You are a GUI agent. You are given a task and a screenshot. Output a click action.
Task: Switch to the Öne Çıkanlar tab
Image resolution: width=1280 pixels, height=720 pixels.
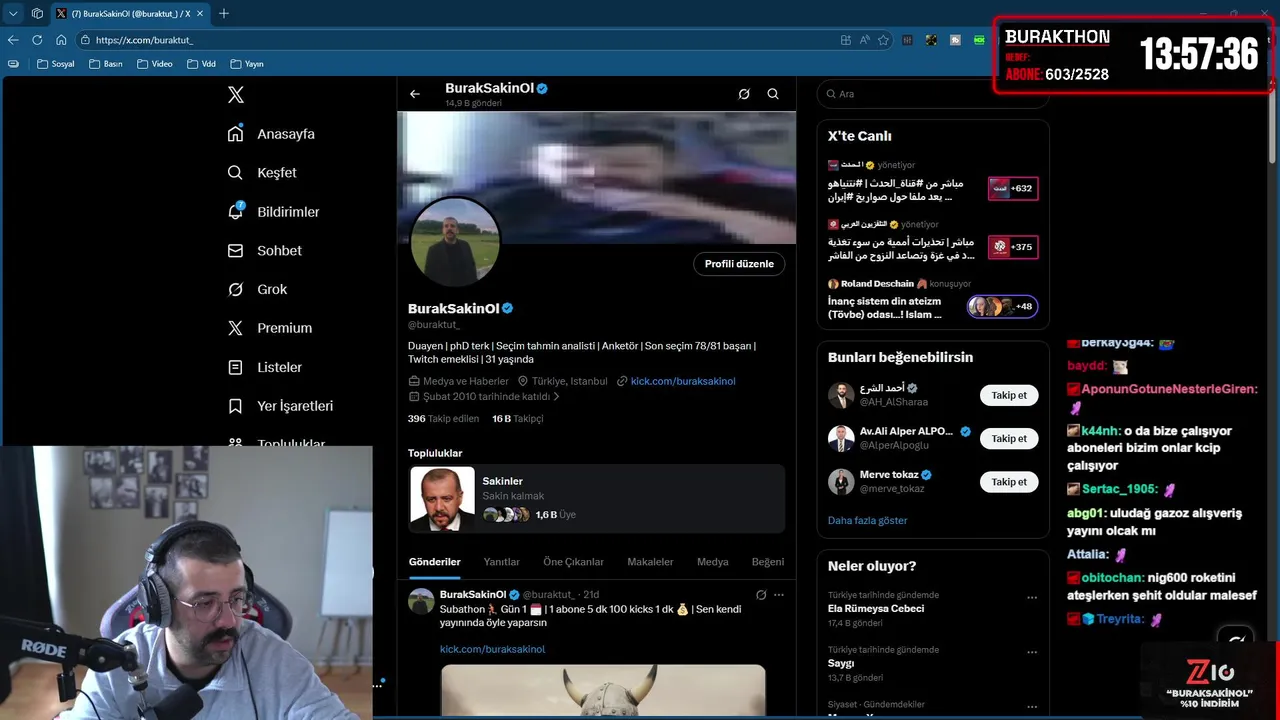click(x=573, y=562)
